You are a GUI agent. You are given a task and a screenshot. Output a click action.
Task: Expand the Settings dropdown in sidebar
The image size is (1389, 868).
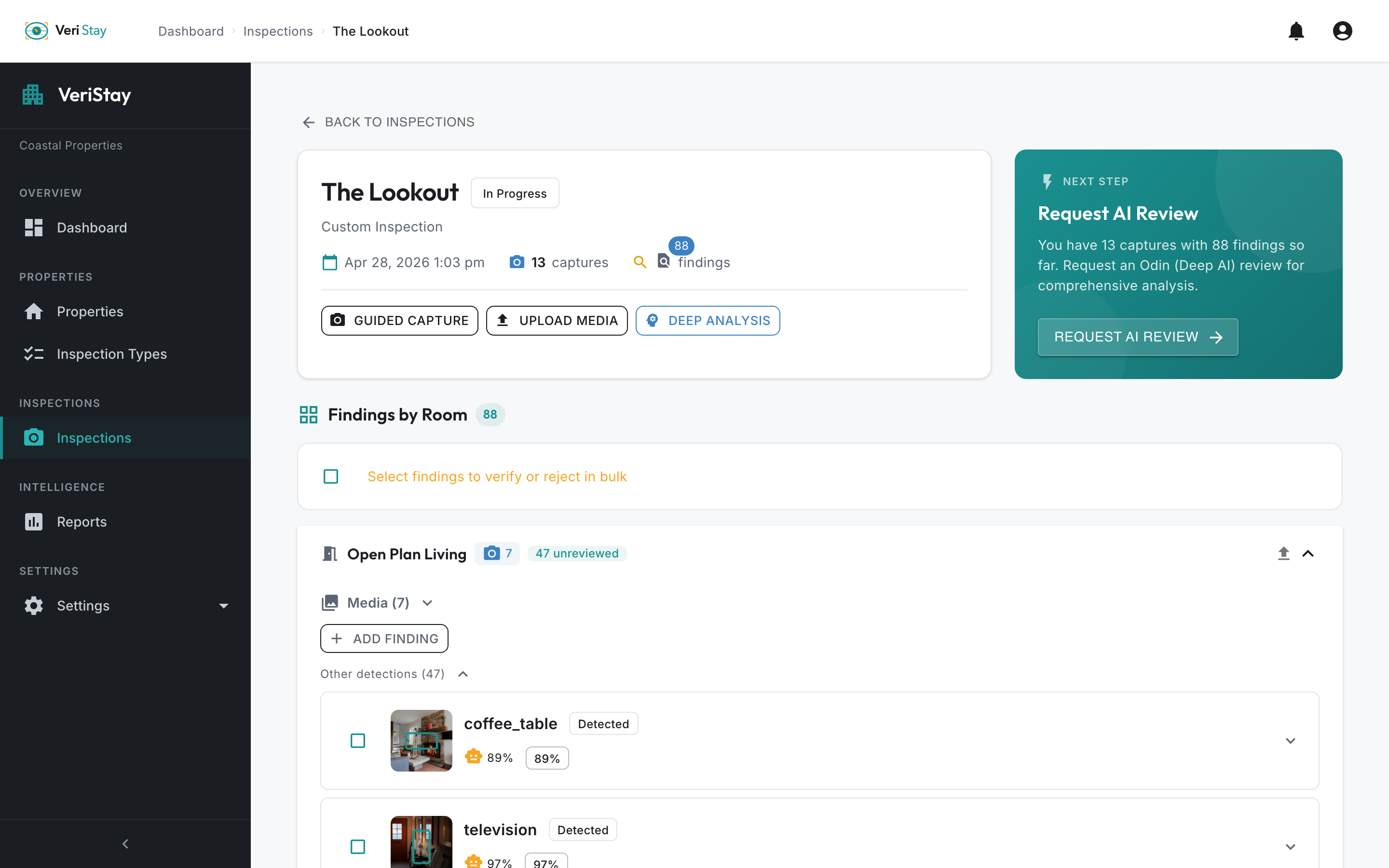[224, 606]
